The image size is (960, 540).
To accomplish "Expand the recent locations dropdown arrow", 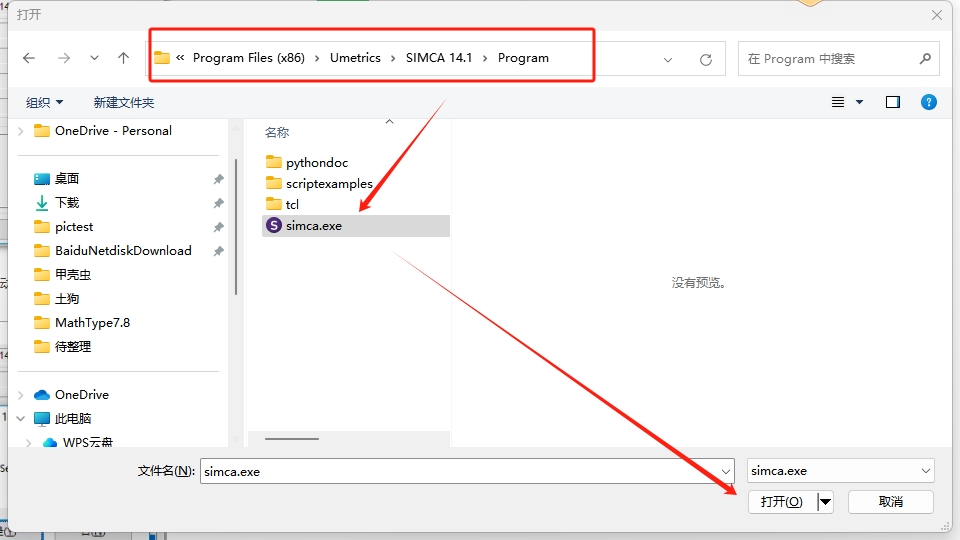I will click(x=94, y=58).
